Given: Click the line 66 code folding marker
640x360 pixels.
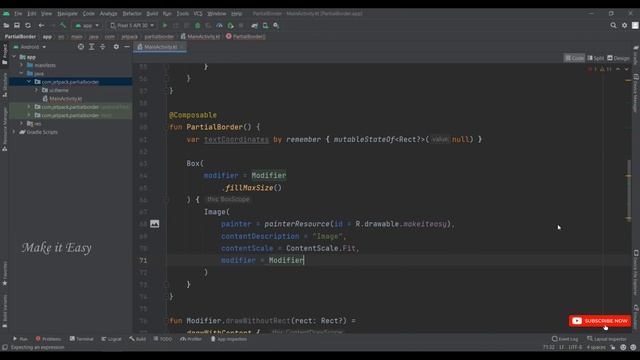Looking at the screenshot, I should tap(166, 200).
